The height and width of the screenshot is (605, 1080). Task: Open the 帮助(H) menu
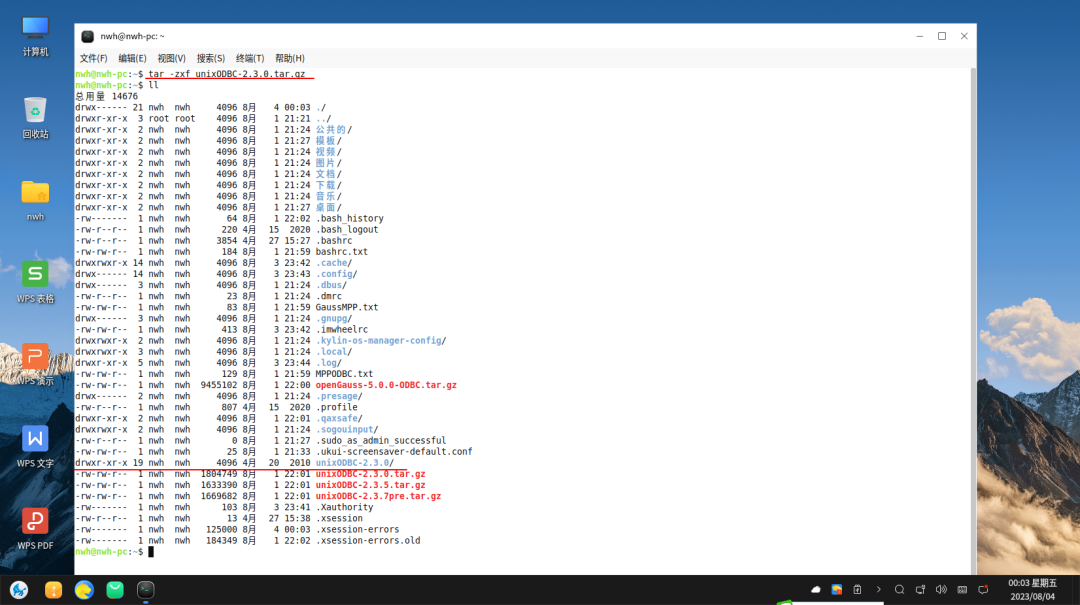coord(290,59)
